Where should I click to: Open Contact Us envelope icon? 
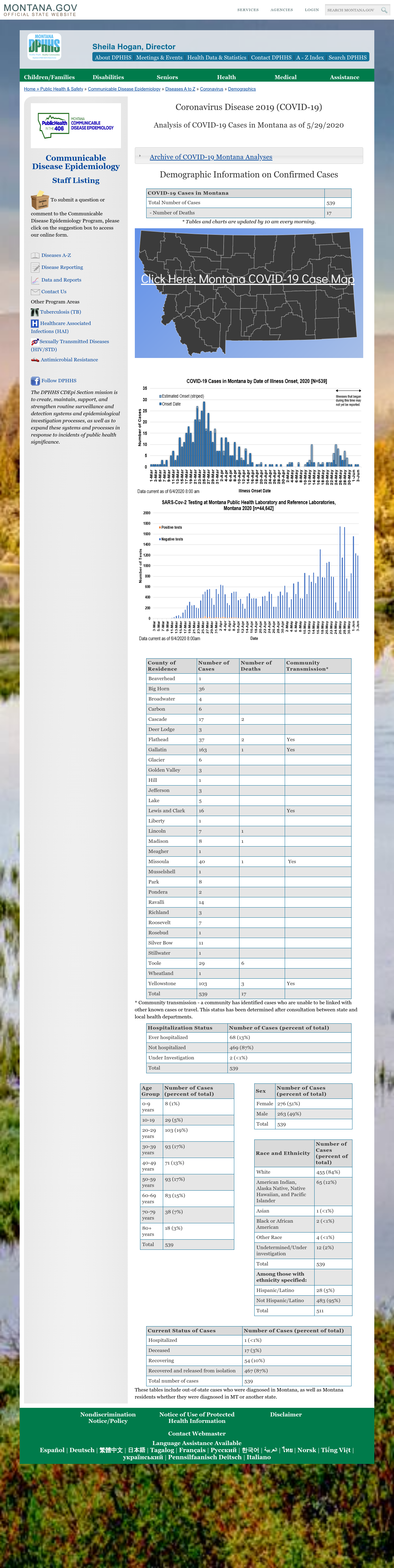tap(35, 292)
